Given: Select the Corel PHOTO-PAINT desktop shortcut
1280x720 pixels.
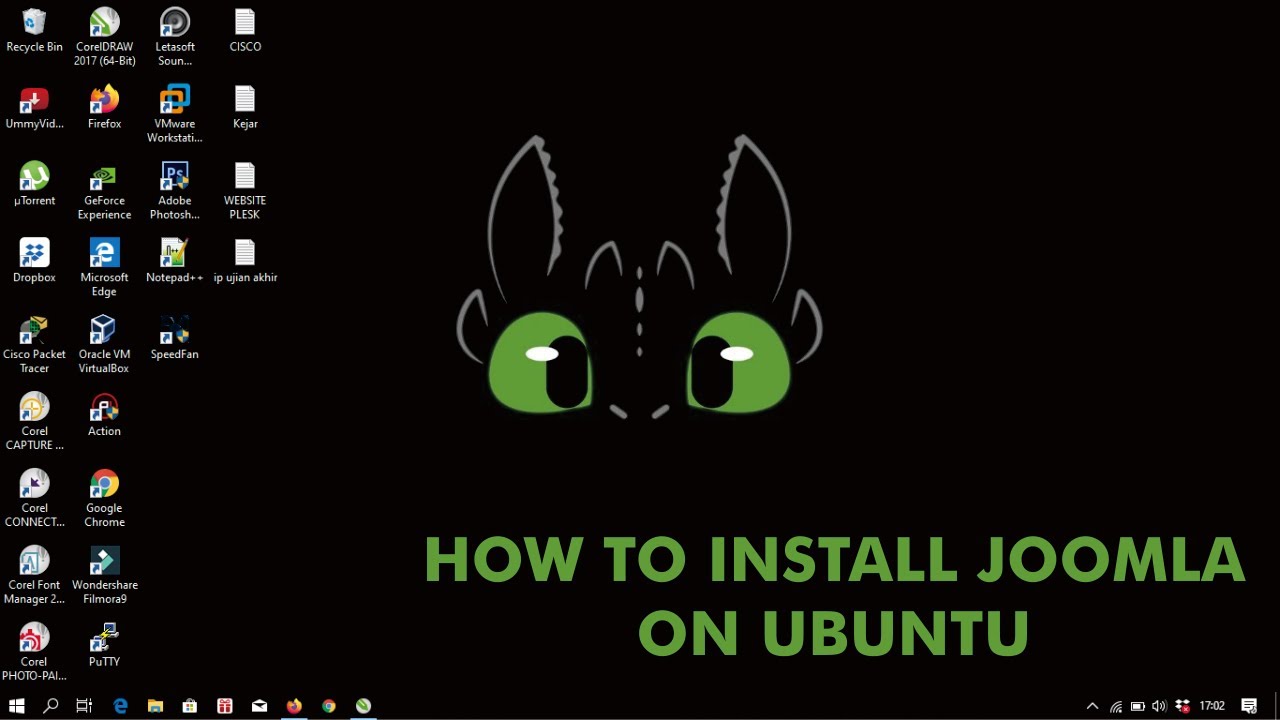Looking at the screenshot, I should (x=34, y=652).
